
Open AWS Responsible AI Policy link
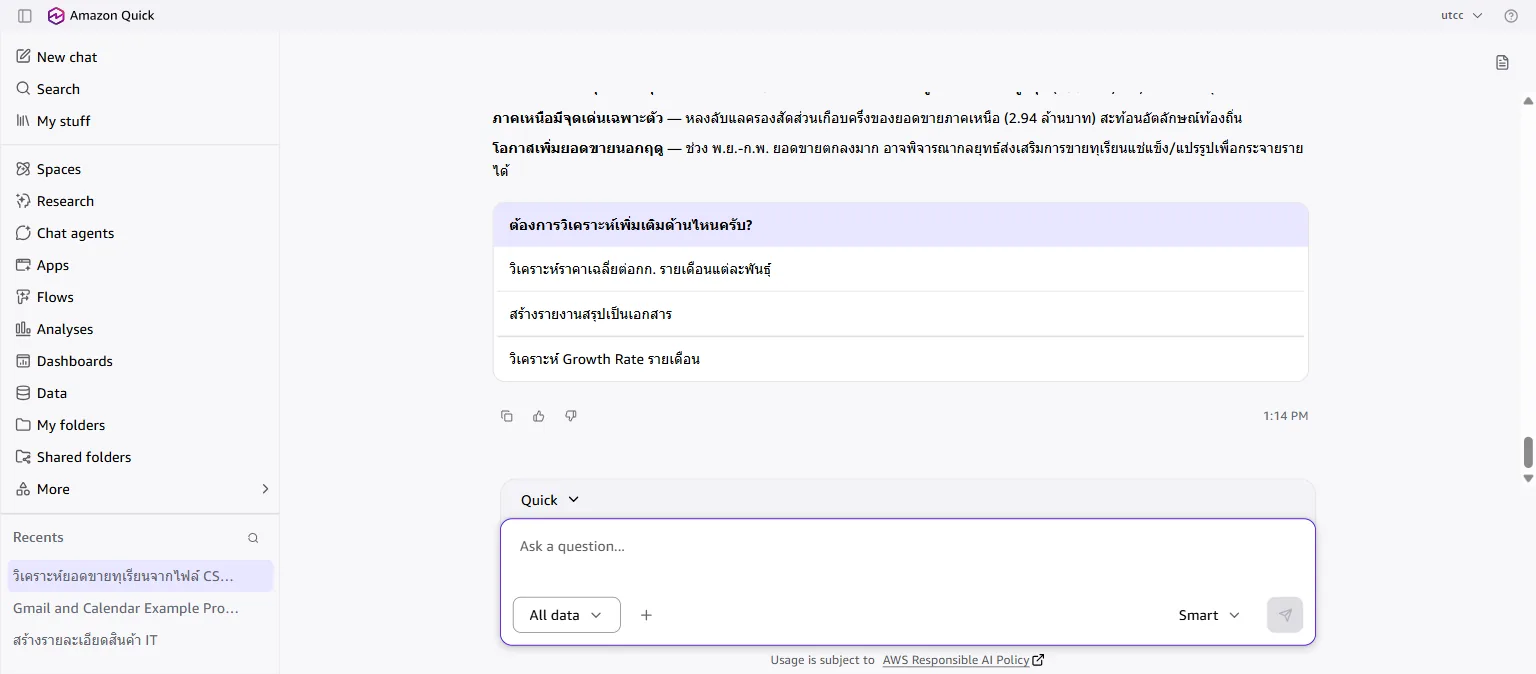point(963,660)
